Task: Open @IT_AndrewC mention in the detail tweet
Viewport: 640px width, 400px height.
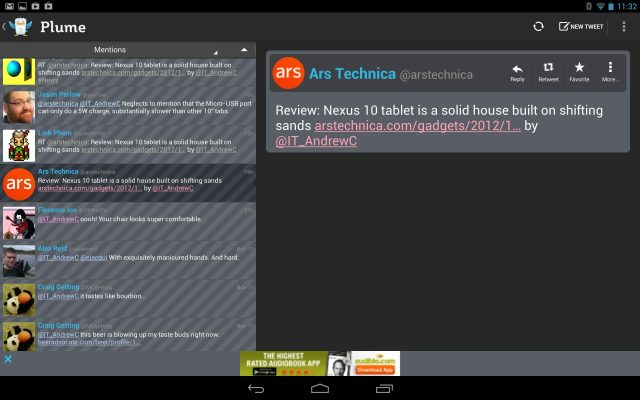Action: 316,141
